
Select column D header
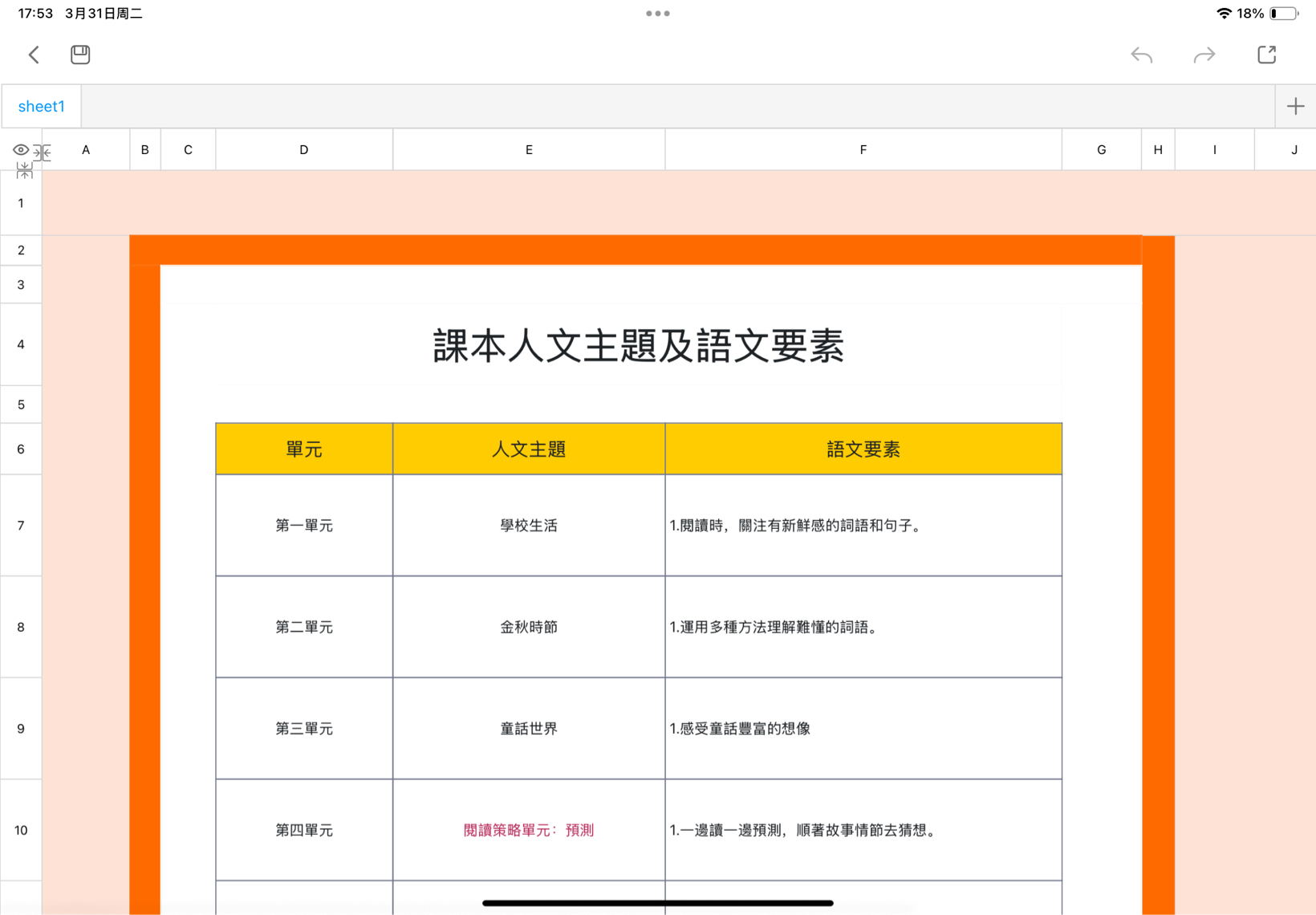[x=304, y=150]
